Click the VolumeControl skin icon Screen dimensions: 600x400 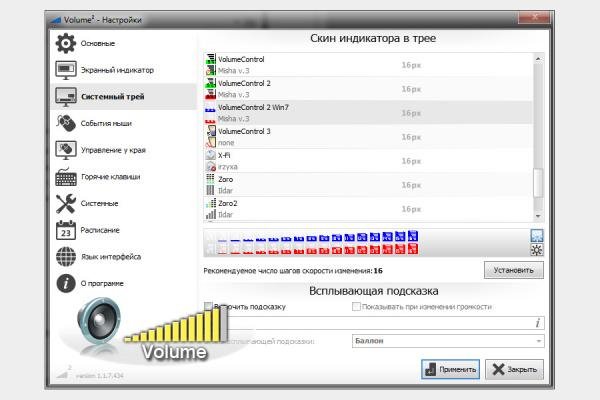coord(210,64)
